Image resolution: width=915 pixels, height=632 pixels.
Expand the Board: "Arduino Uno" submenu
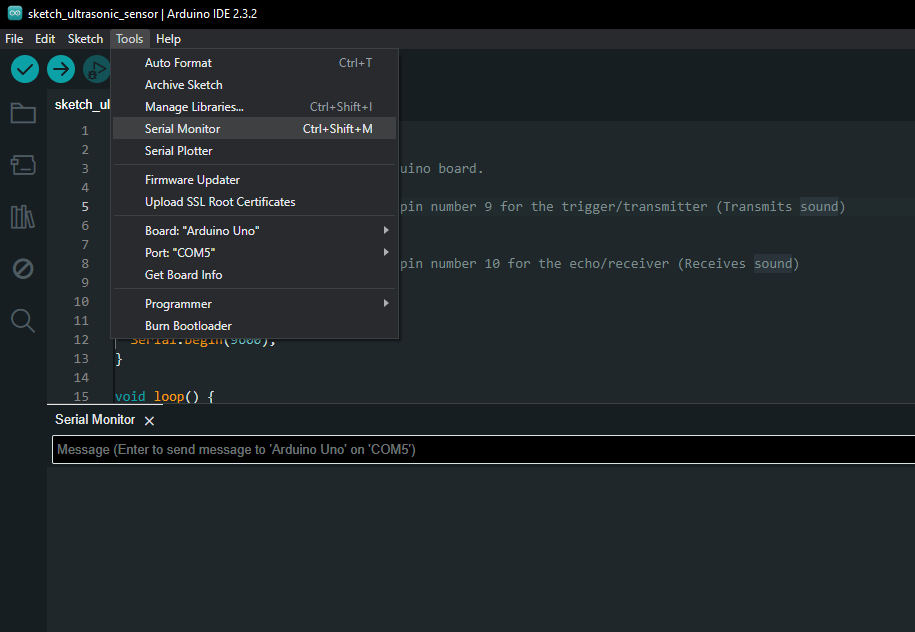(254, 231)
